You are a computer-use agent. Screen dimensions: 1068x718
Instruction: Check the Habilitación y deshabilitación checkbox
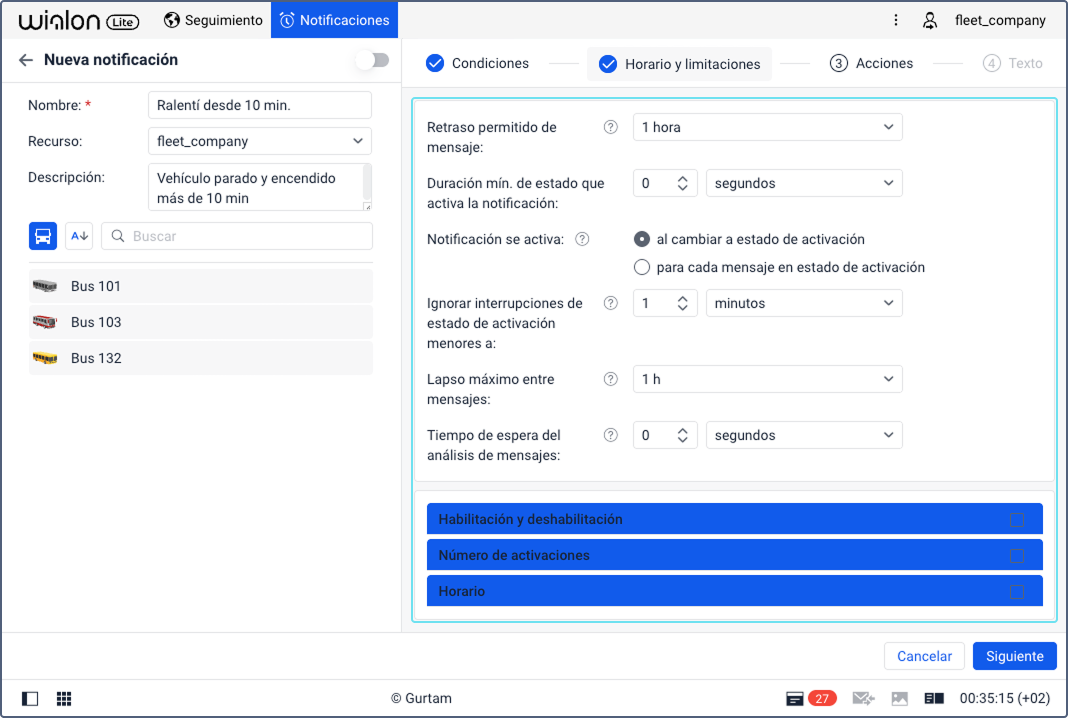1016,519
